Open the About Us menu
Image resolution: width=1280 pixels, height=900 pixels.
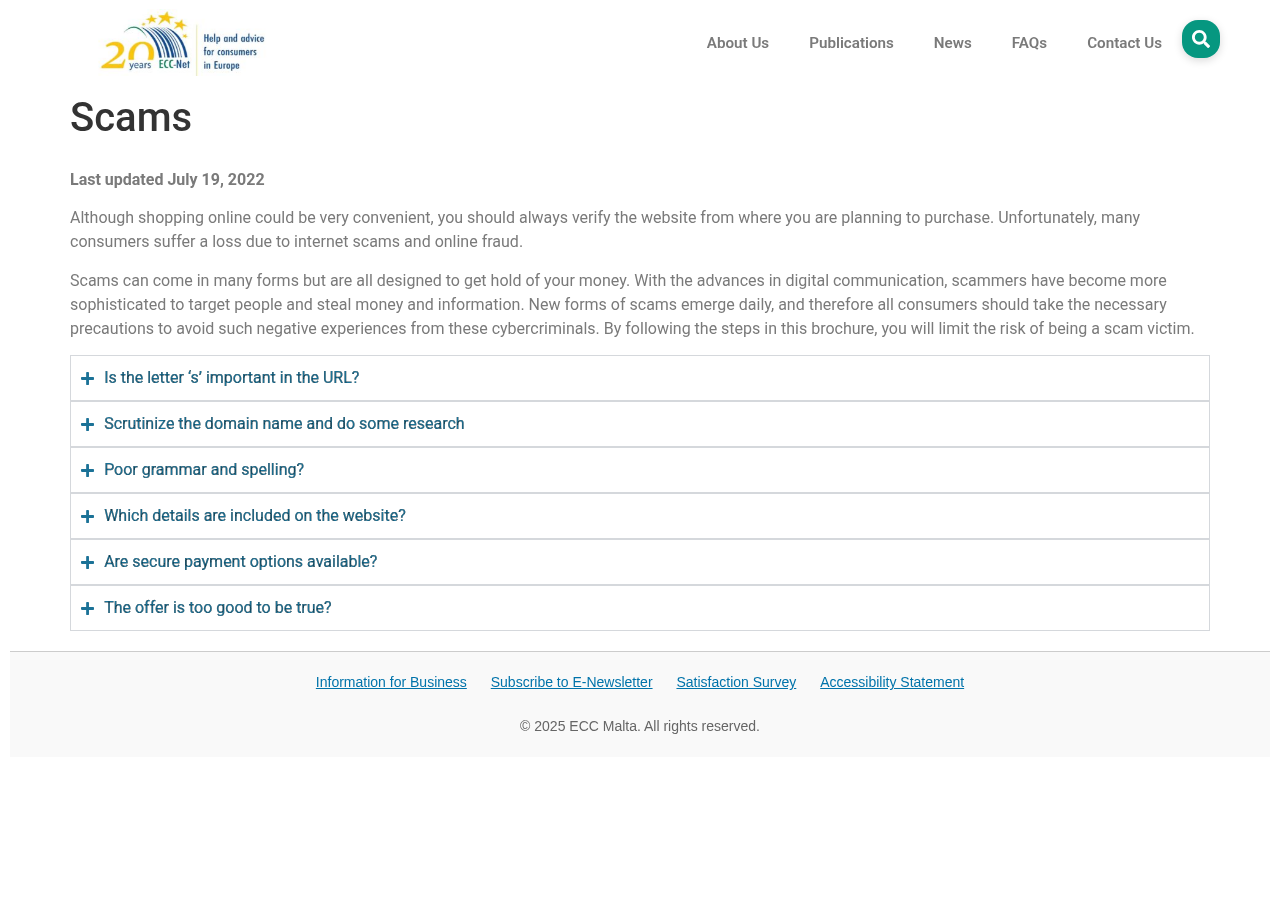(738, 43)
